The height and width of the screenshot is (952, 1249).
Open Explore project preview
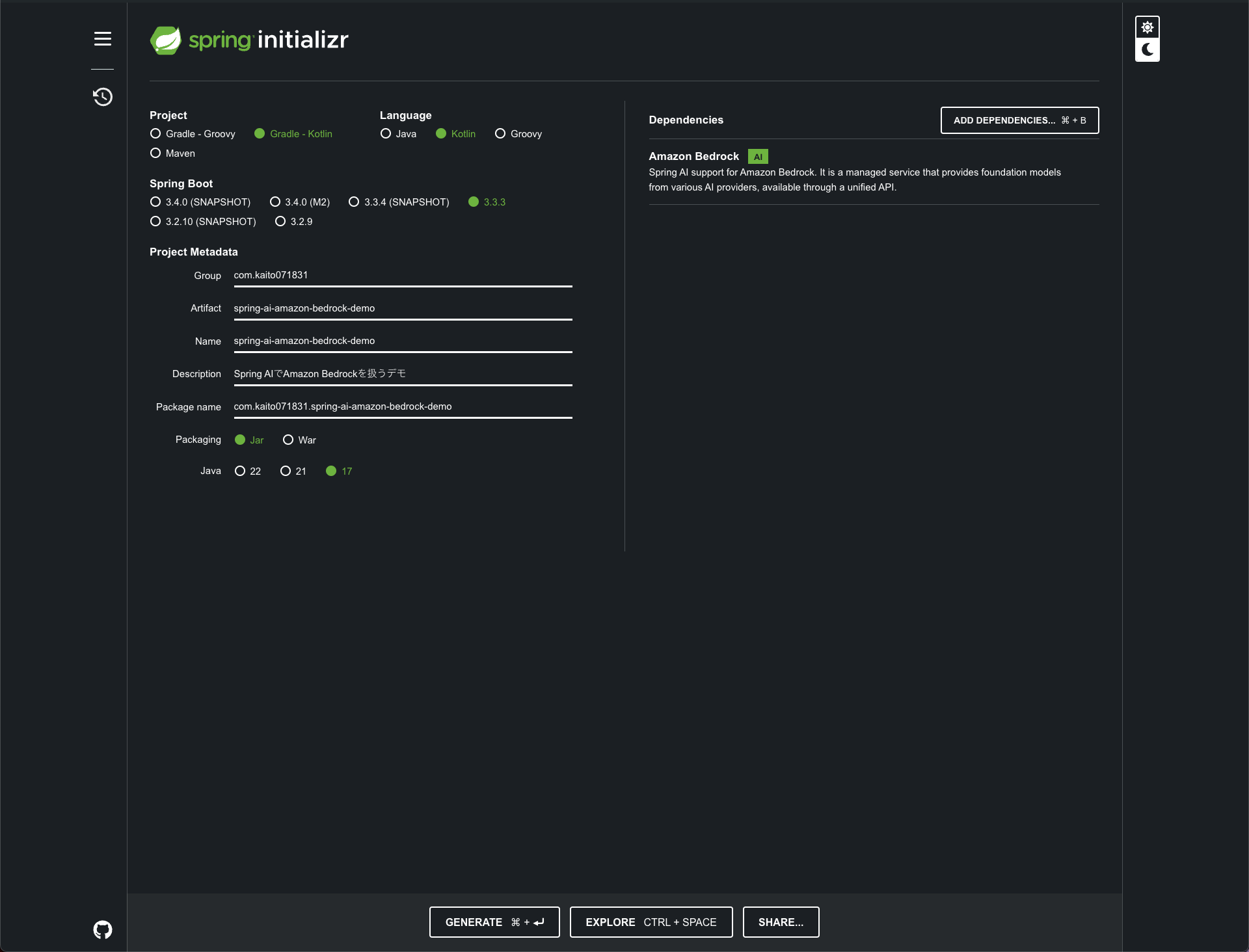pos(651,922)
